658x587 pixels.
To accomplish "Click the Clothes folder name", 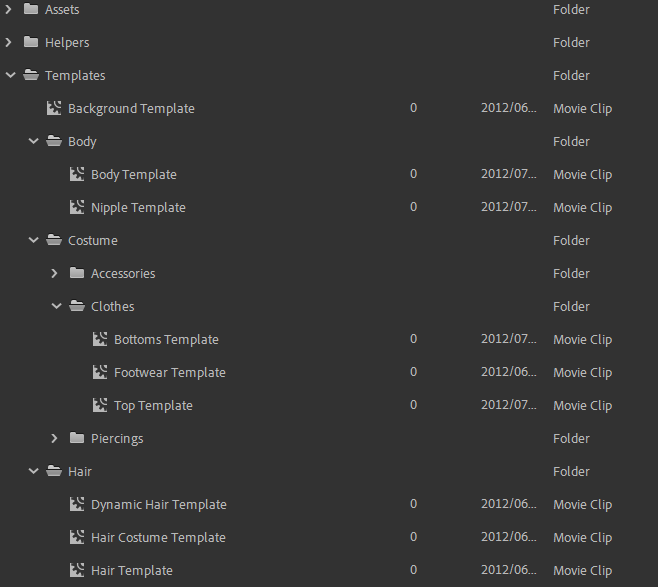I will click(x=112, y=306).
